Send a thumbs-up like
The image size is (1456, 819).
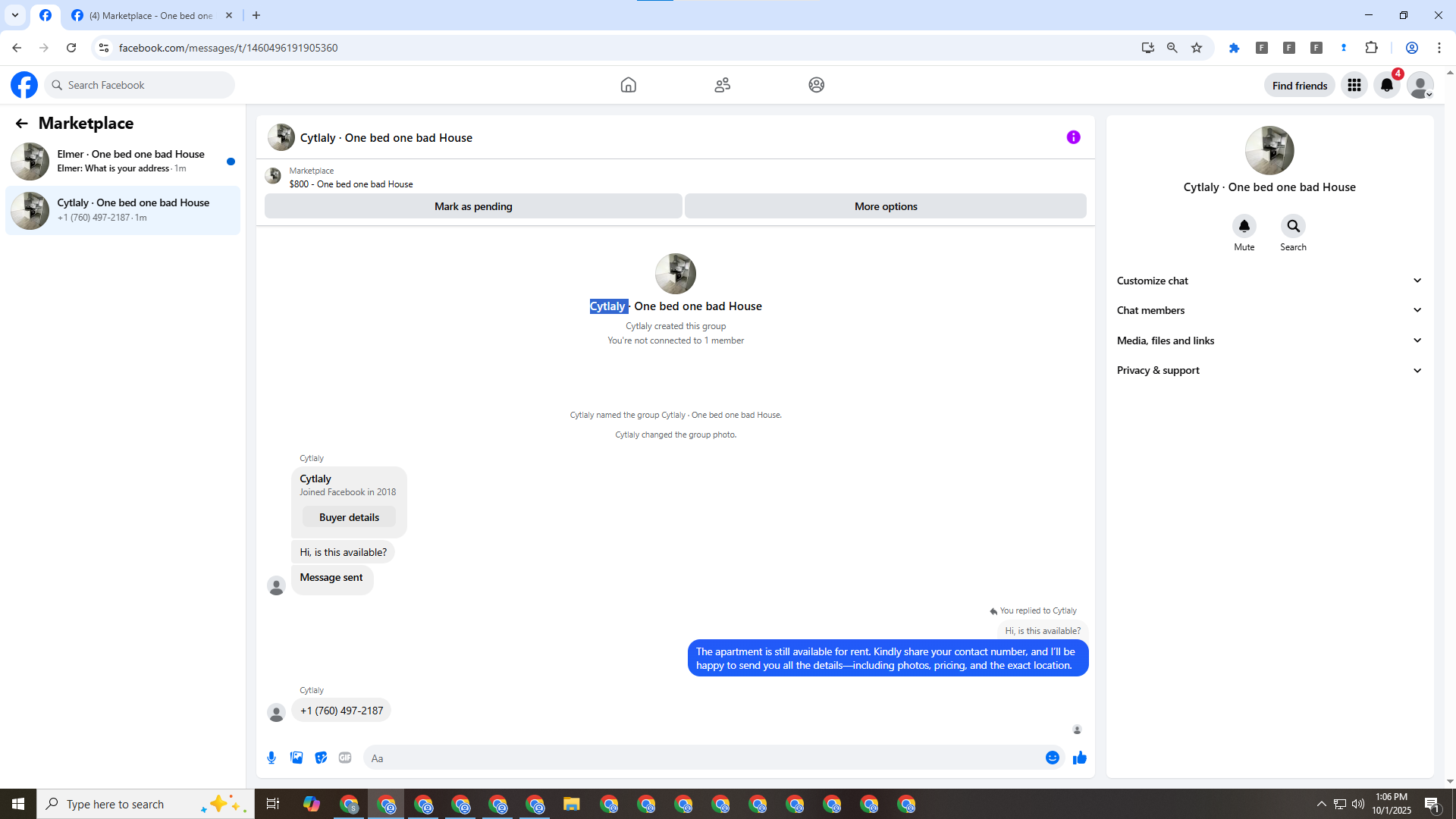click(x=1080, y=758)
